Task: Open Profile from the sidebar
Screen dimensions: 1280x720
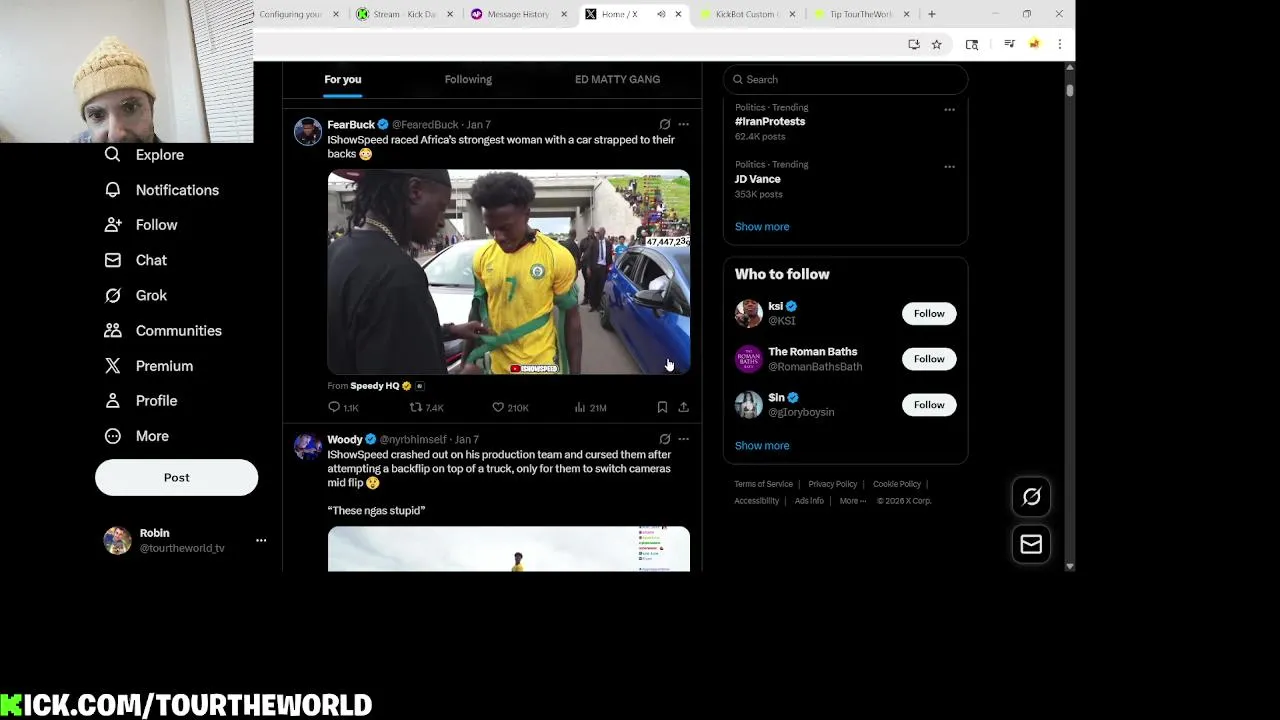Action: (142, 401)
